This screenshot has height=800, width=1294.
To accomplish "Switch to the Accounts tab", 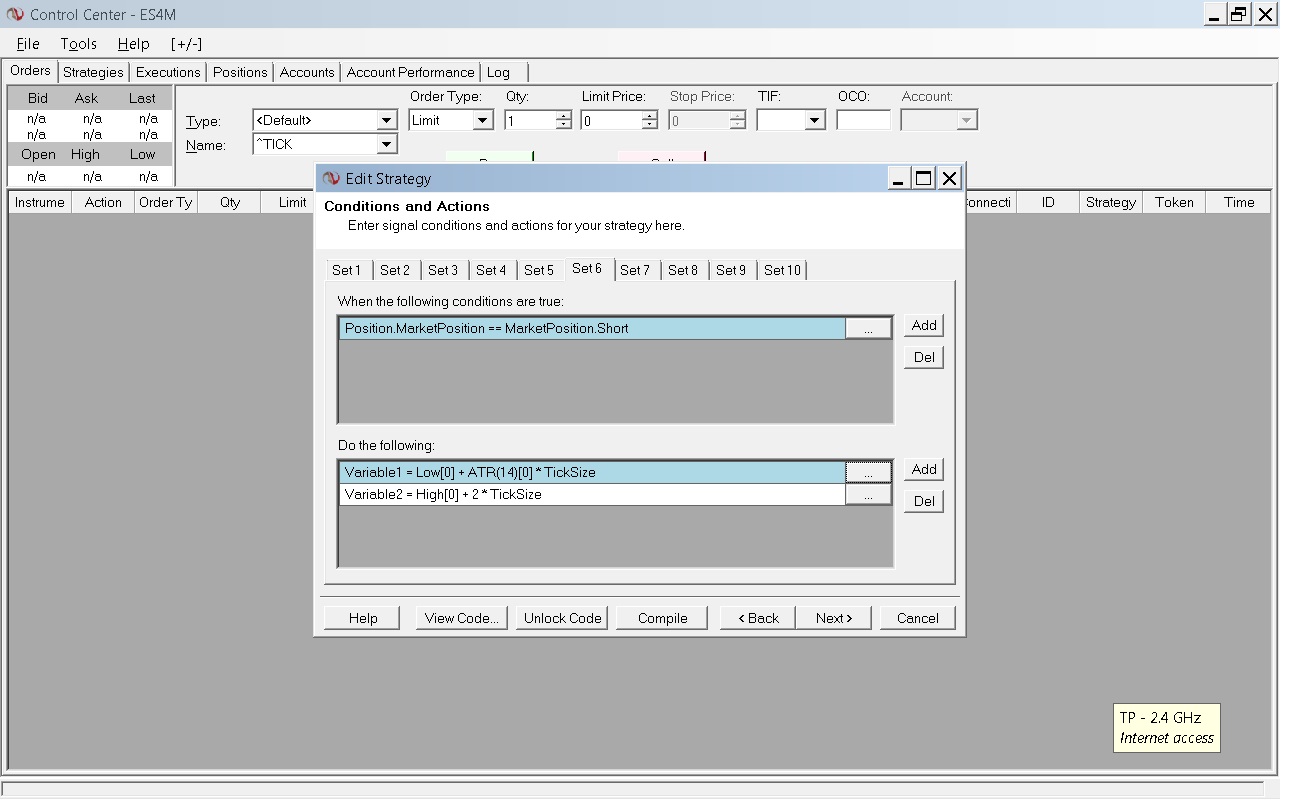I will tap(307, 72).
